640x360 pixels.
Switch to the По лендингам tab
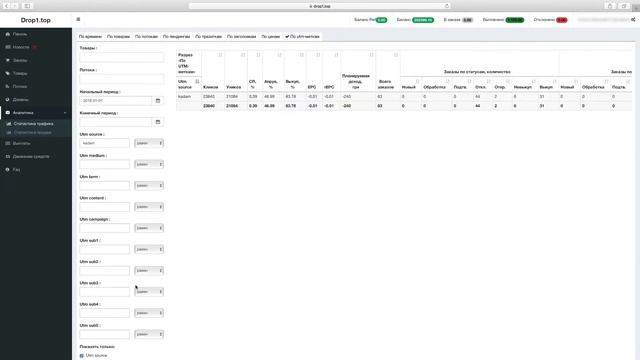click(x=176, y=37)
